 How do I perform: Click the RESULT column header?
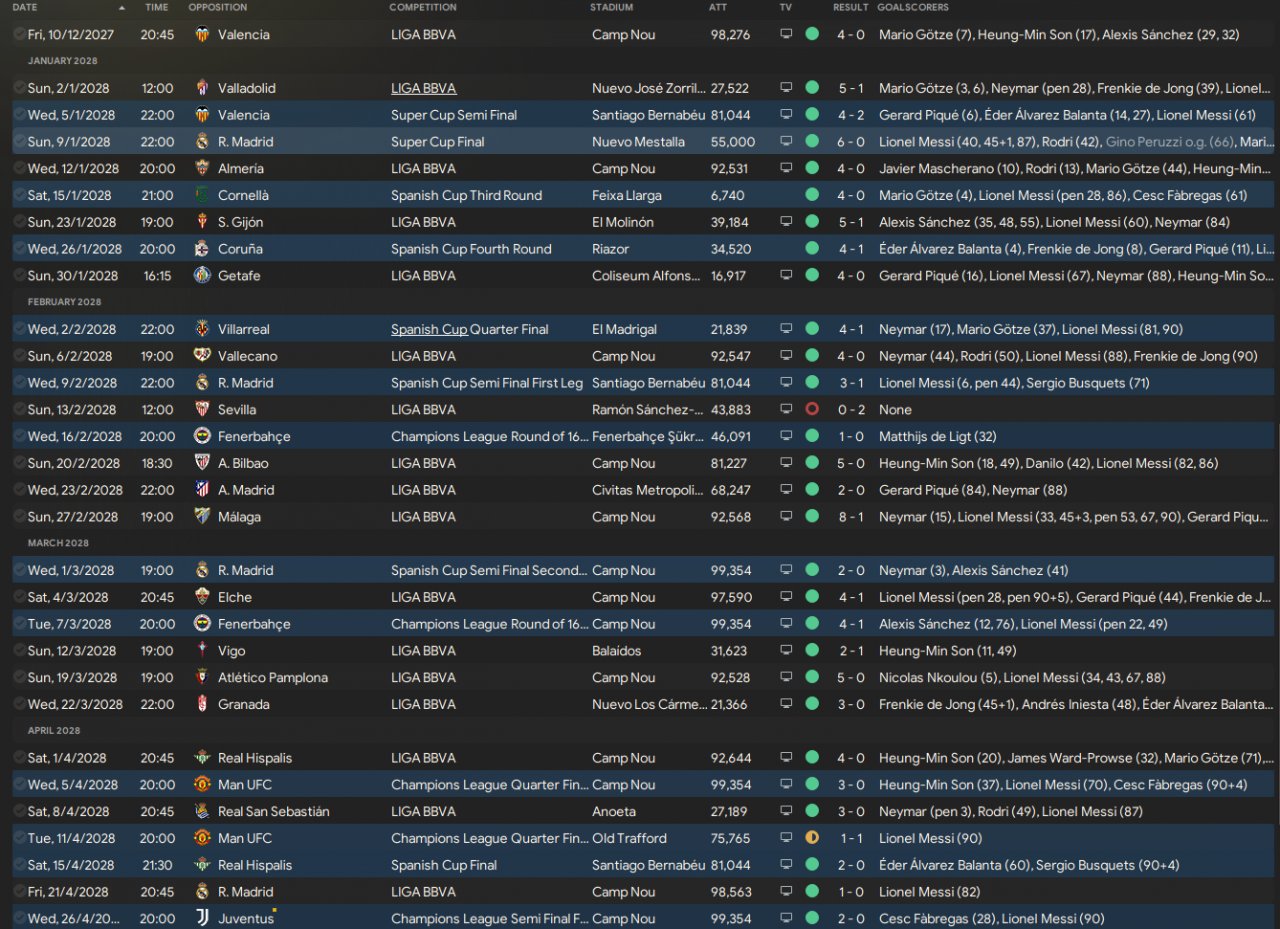pyautogui.click(x=851, y=7)
